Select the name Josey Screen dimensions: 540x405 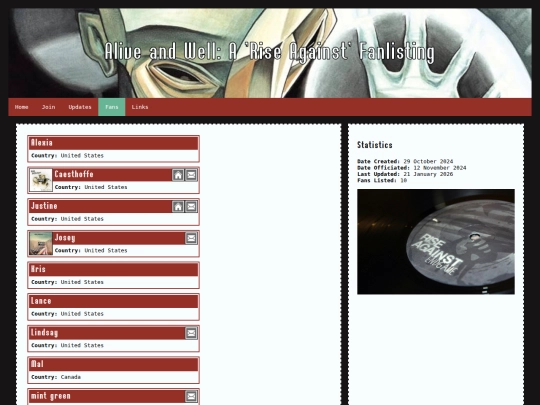tap(65, 238)
